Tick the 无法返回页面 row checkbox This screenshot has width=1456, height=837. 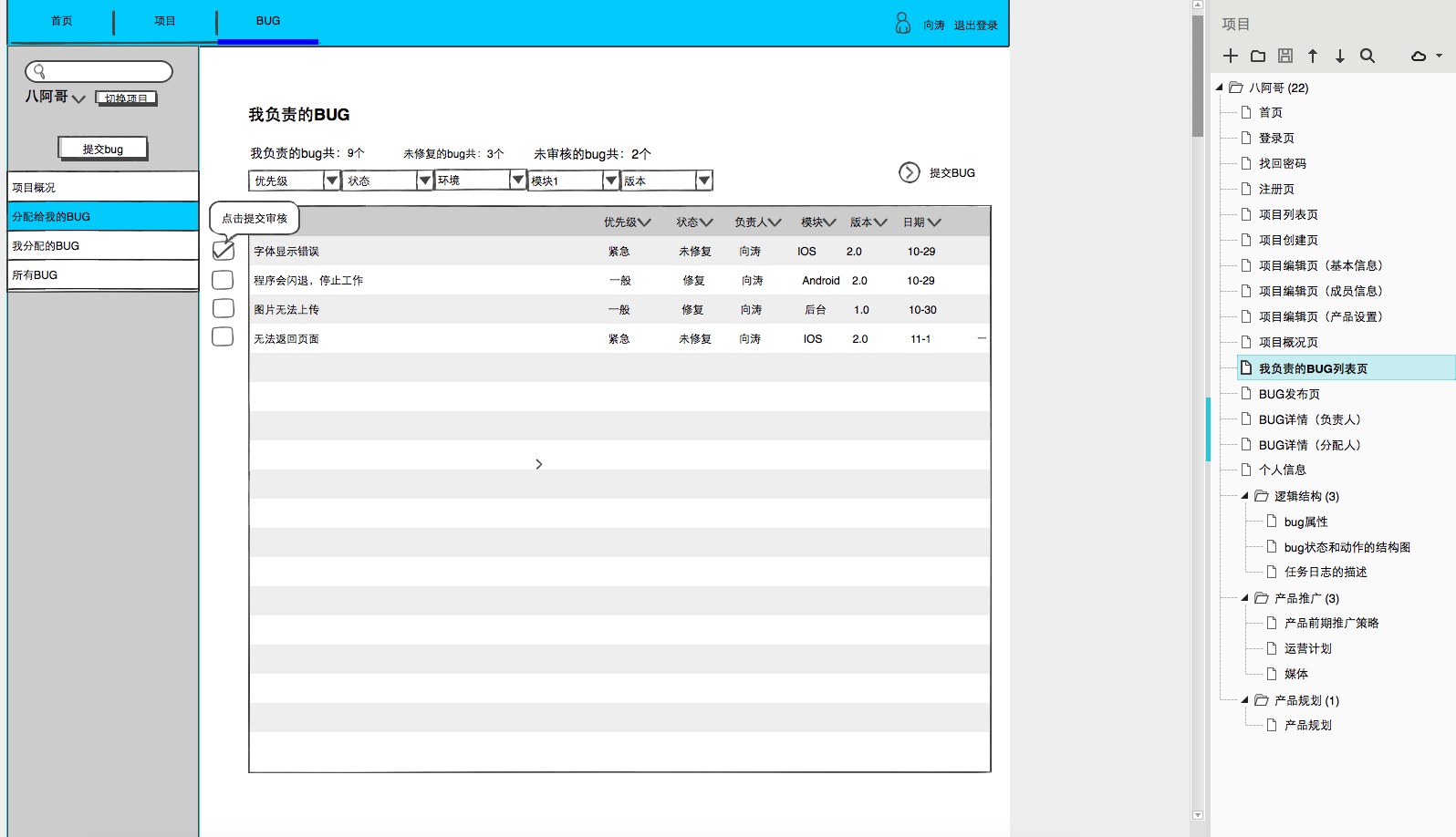click(x=223, y=337)
